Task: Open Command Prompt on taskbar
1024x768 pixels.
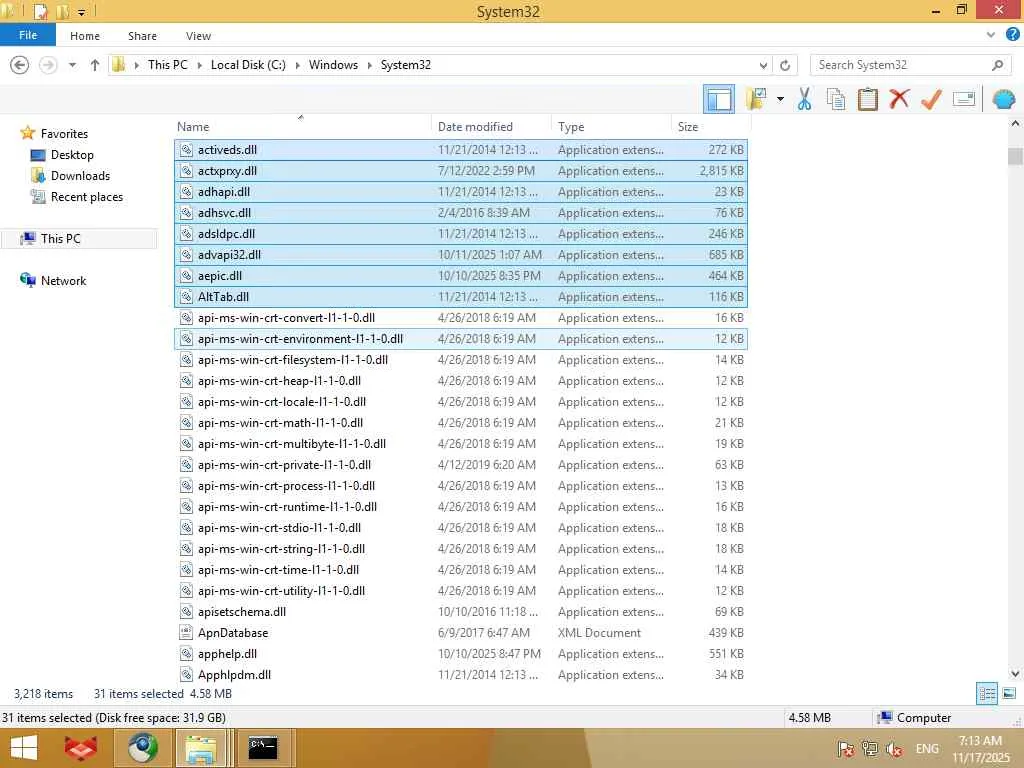Action: tap(262, 748)
